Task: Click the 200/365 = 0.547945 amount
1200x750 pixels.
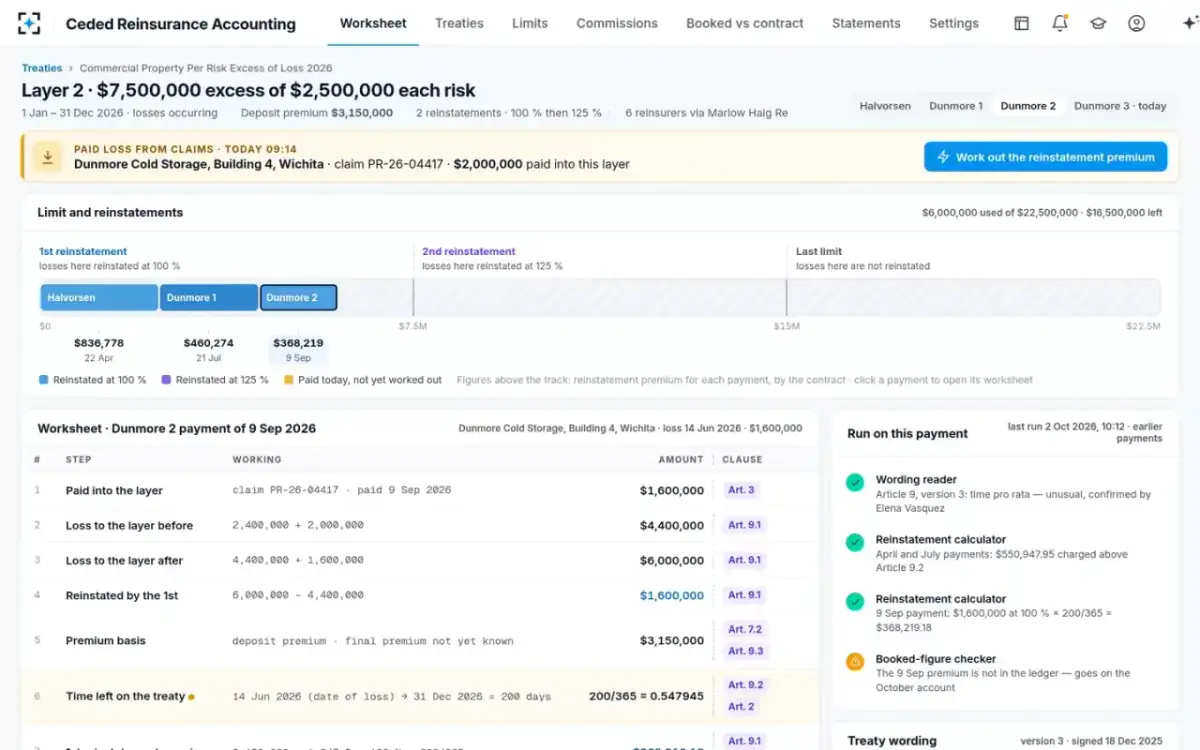Action: coord(646,696)
